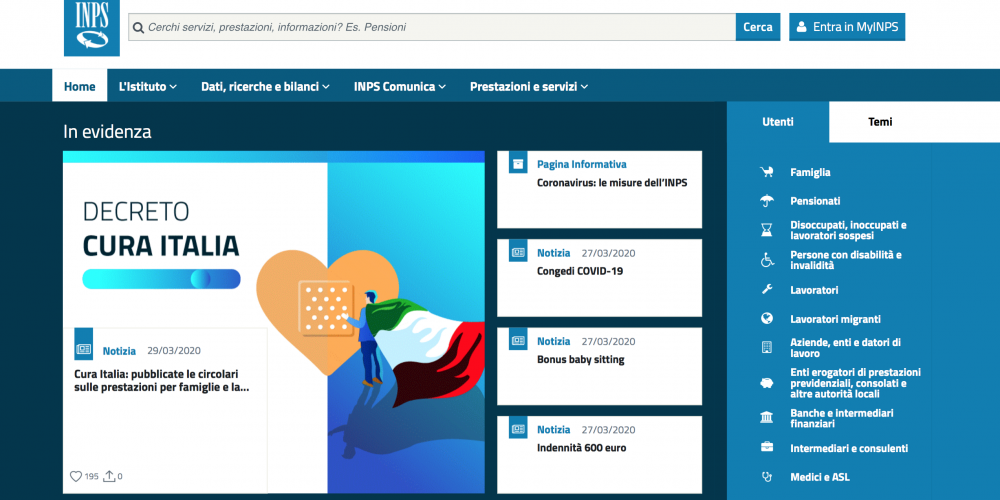Click the gradient slider bar under CURA ITALIA

(x=161, y=279)
